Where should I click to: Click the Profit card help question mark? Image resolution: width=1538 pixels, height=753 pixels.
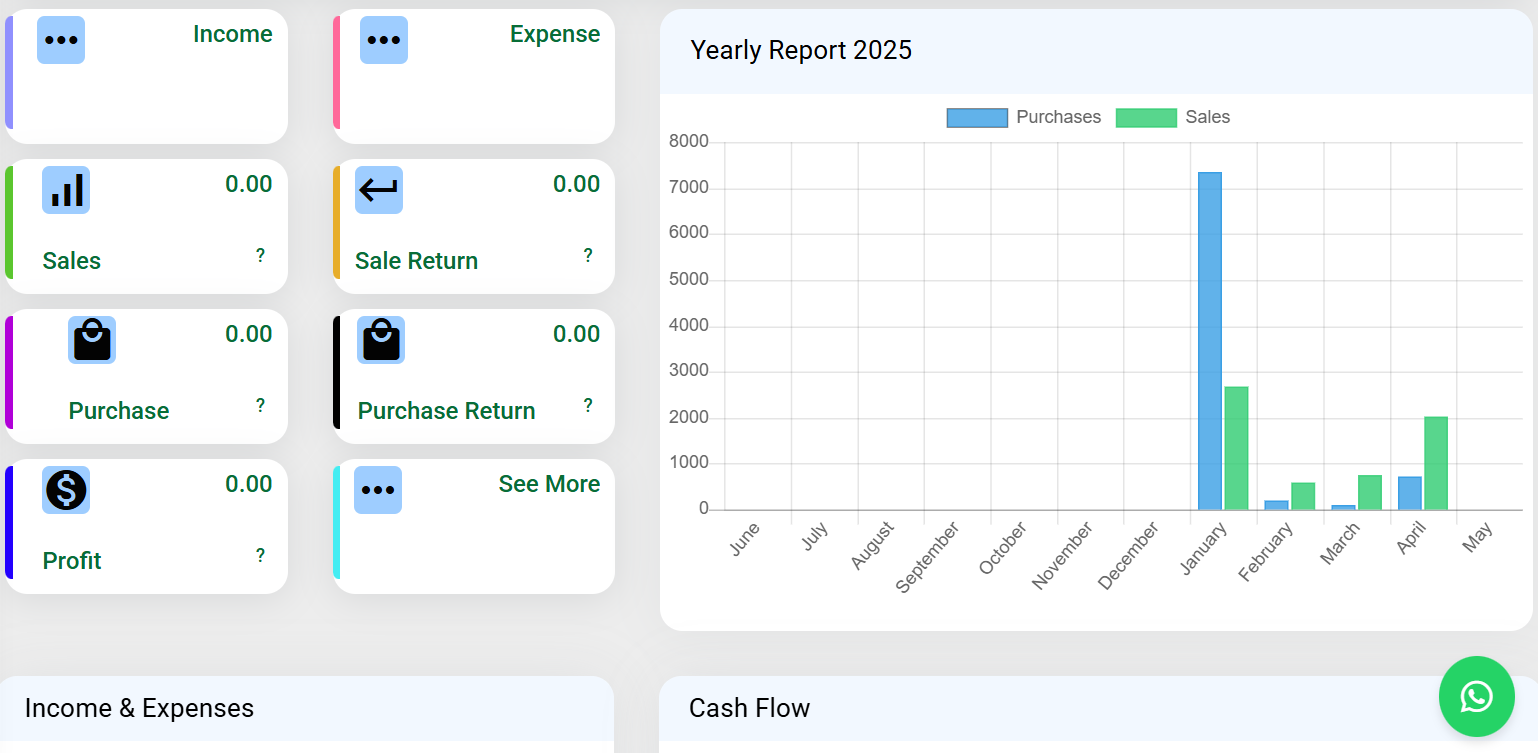pos(260,556)
